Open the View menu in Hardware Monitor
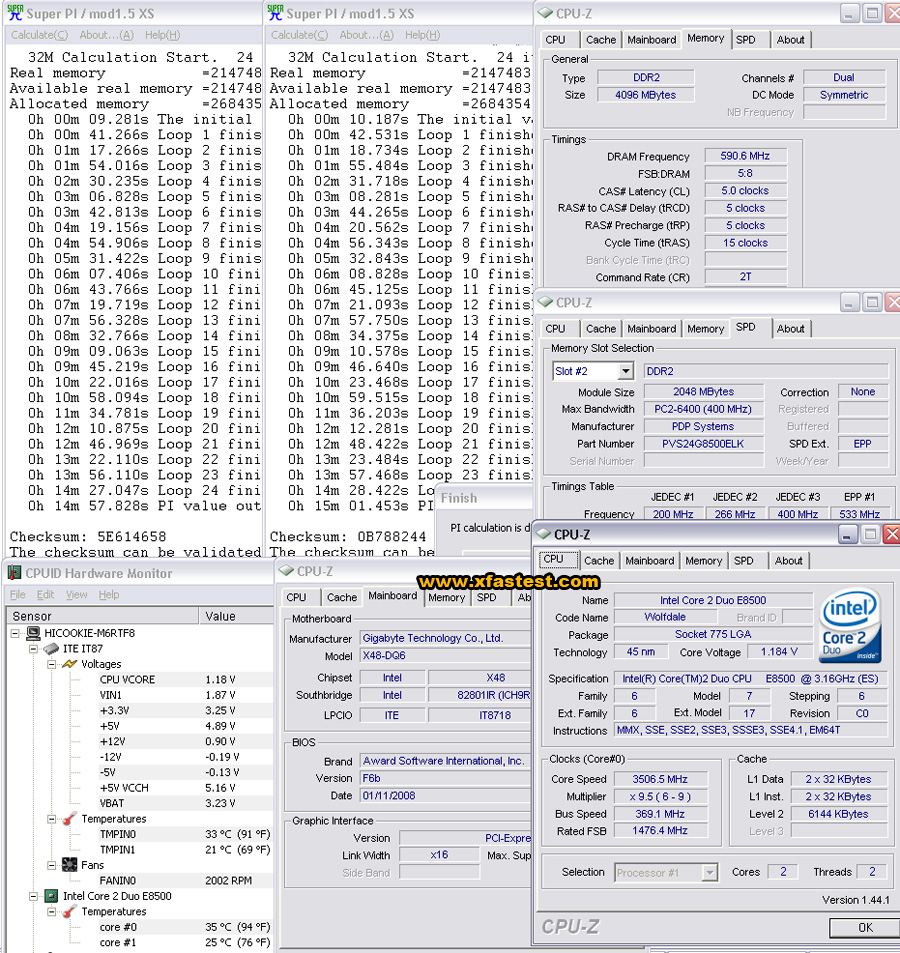 tap(76, 594)
